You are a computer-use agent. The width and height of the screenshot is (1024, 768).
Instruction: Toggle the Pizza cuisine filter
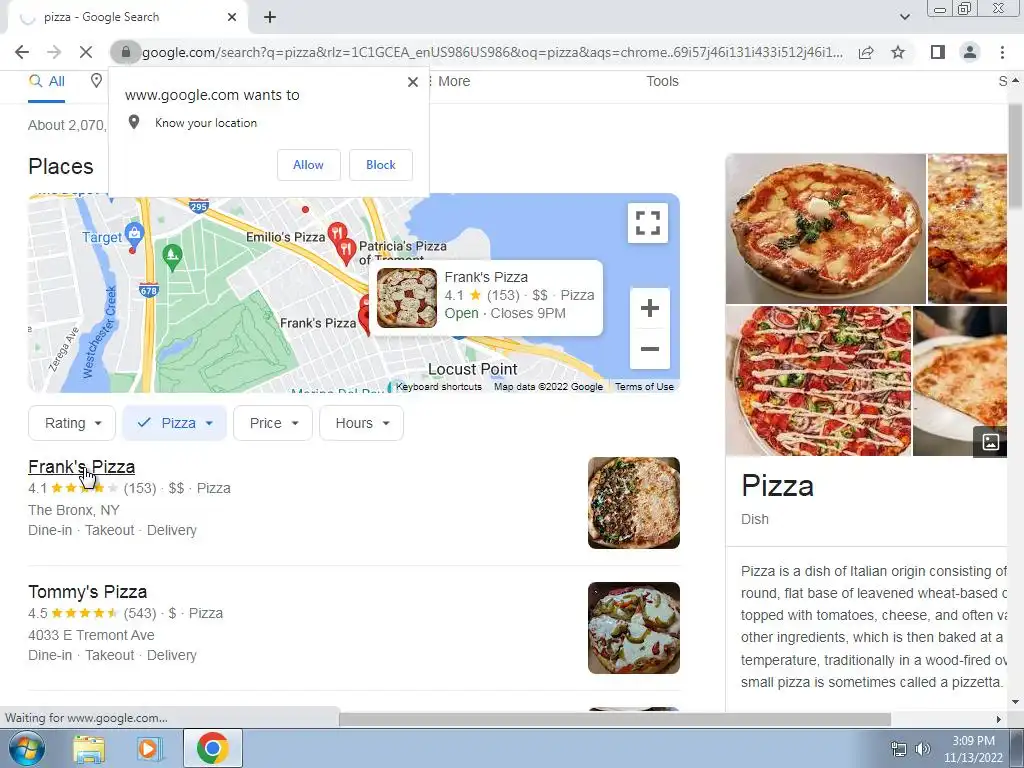click(174, 423)
